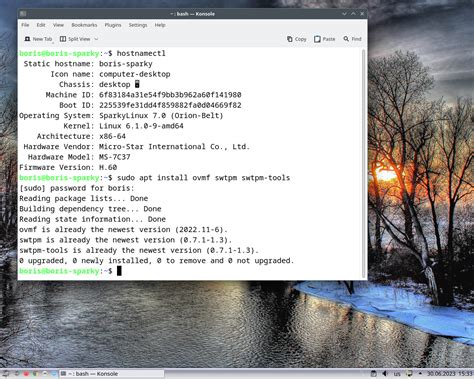474x379 pixels.
Task: Open the Plugins menu
Action: [113, 25]
